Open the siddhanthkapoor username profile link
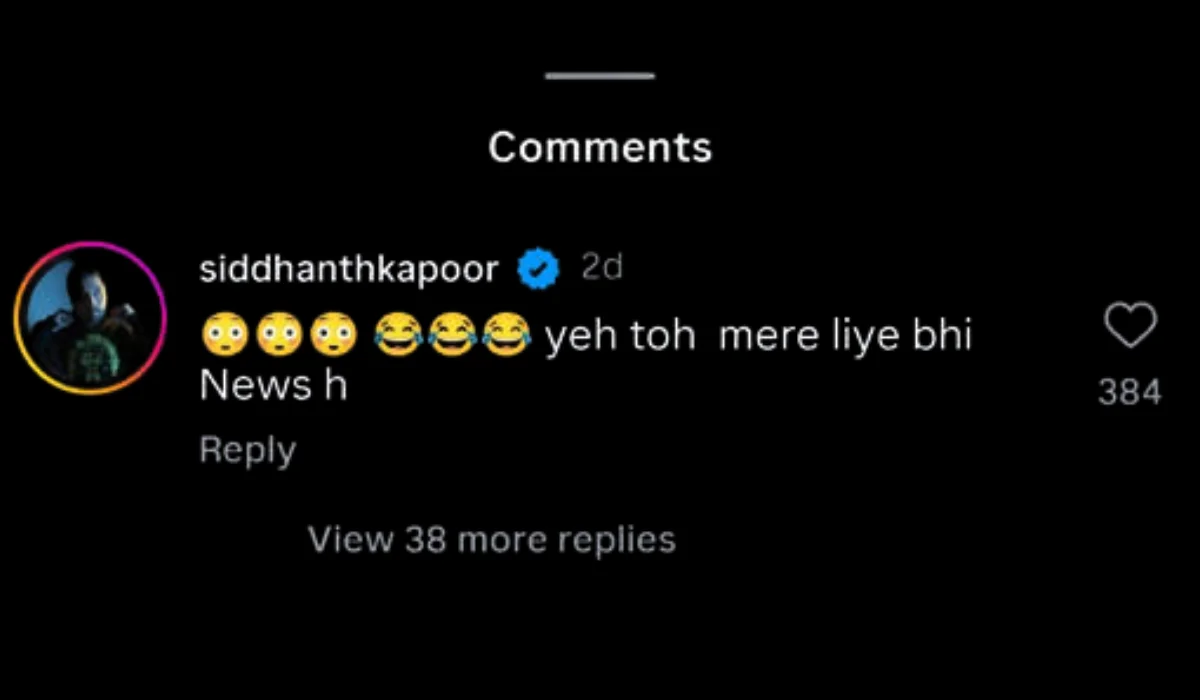The height and width of the screenshot is (700, 1200). (349, 270)
